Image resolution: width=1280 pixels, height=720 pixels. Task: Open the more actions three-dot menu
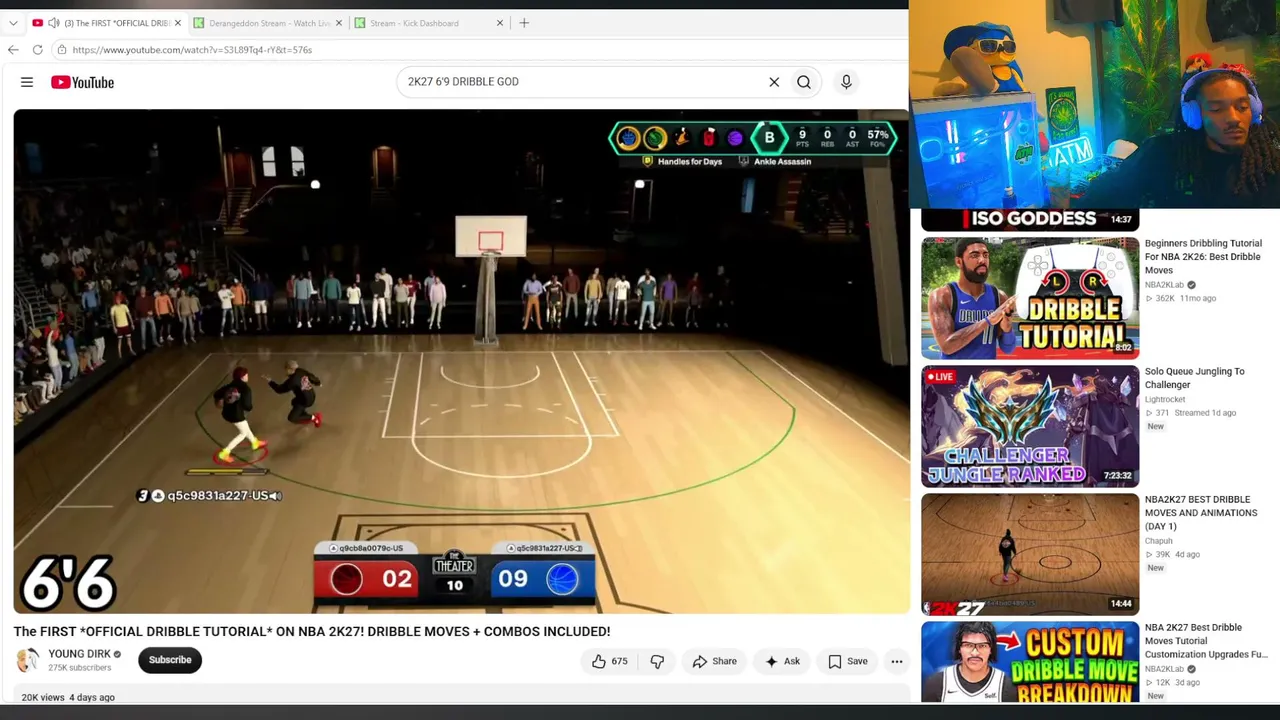coord(897,661)
